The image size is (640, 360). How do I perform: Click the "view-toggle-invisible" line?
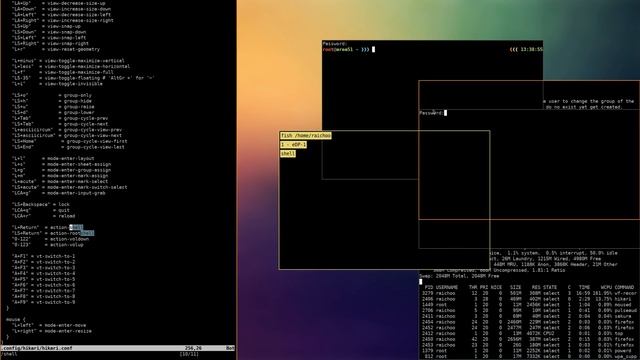pyautogui.click(x=57, y=84)
